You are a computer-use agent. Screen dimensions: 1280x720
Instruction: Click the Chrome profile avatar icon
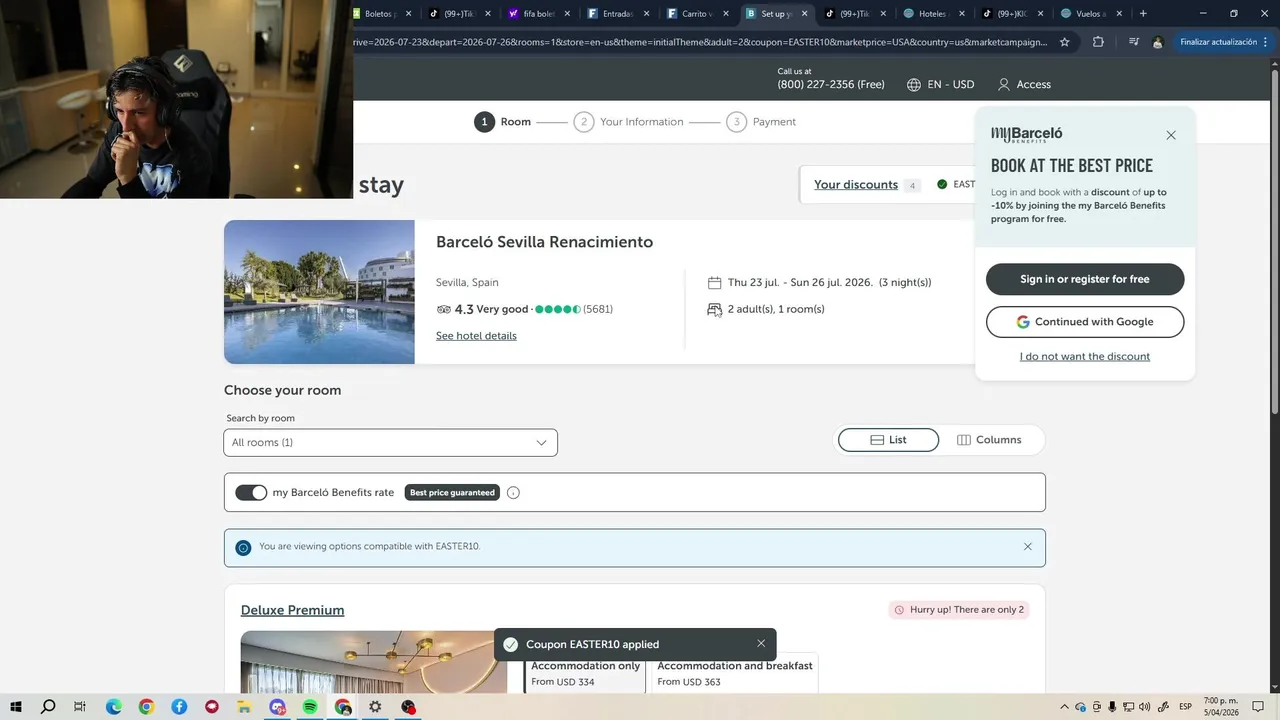point(1157,42)
